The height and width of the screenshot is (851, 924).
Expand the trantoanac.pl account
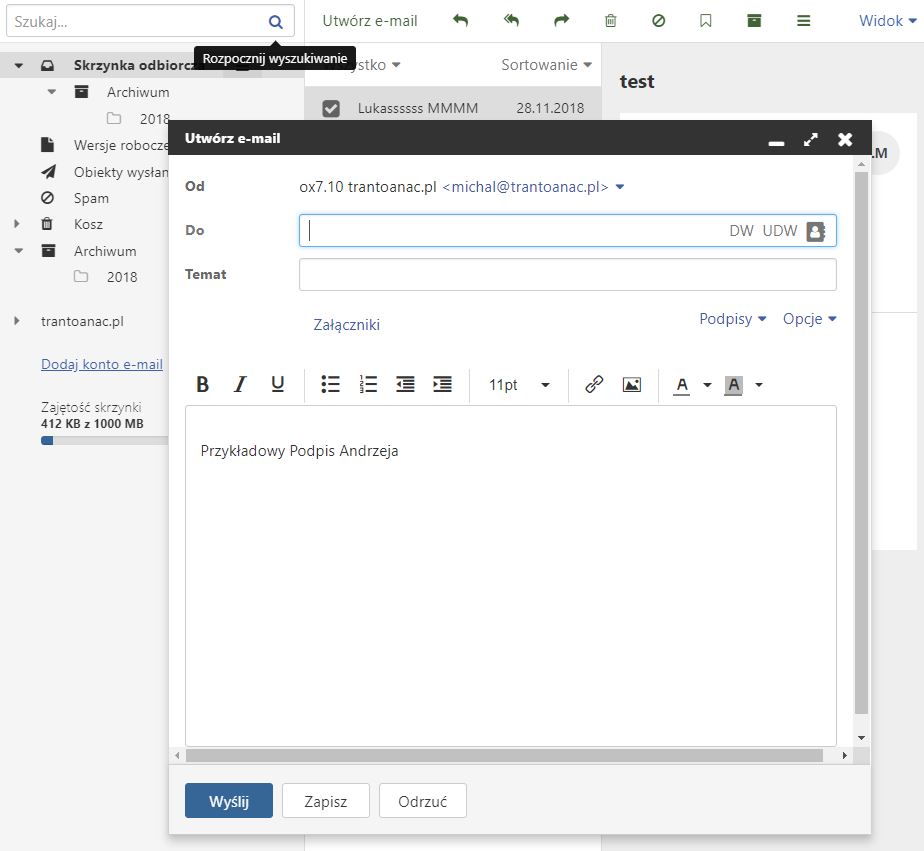(17, 321)
